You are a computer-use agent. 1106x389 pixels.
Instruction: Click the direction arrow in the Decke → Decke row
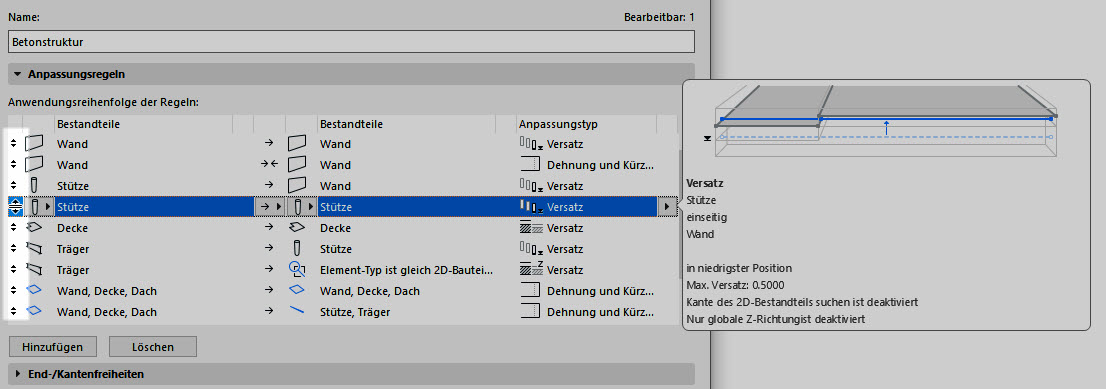[268, 228]
